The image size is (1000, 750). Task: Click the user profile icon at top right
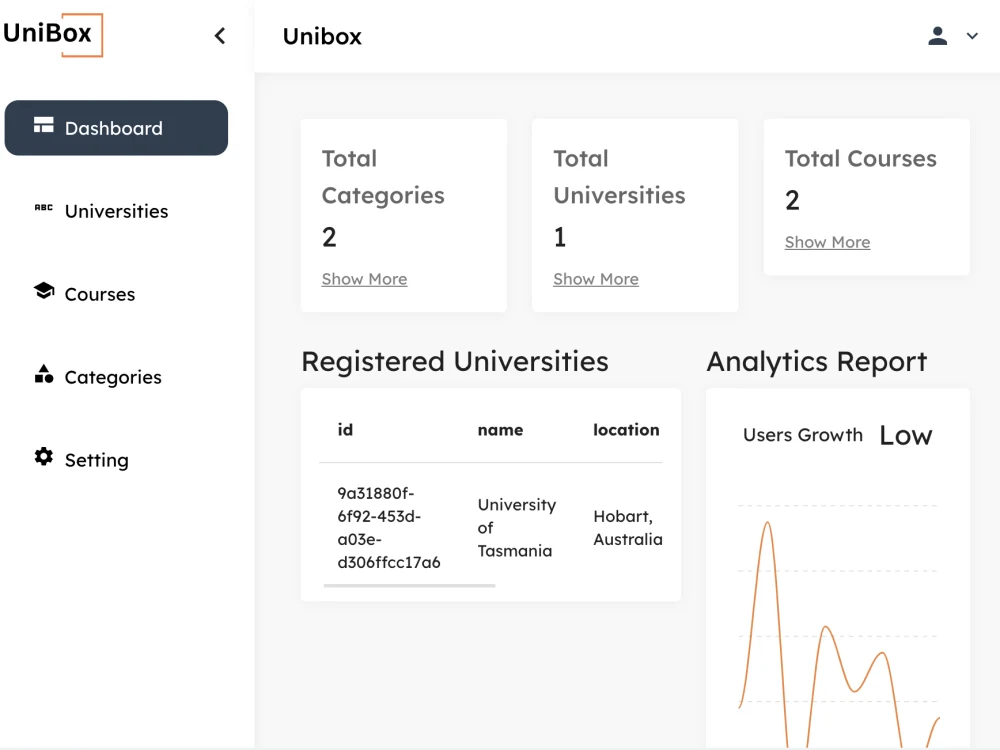pos(937,35)
